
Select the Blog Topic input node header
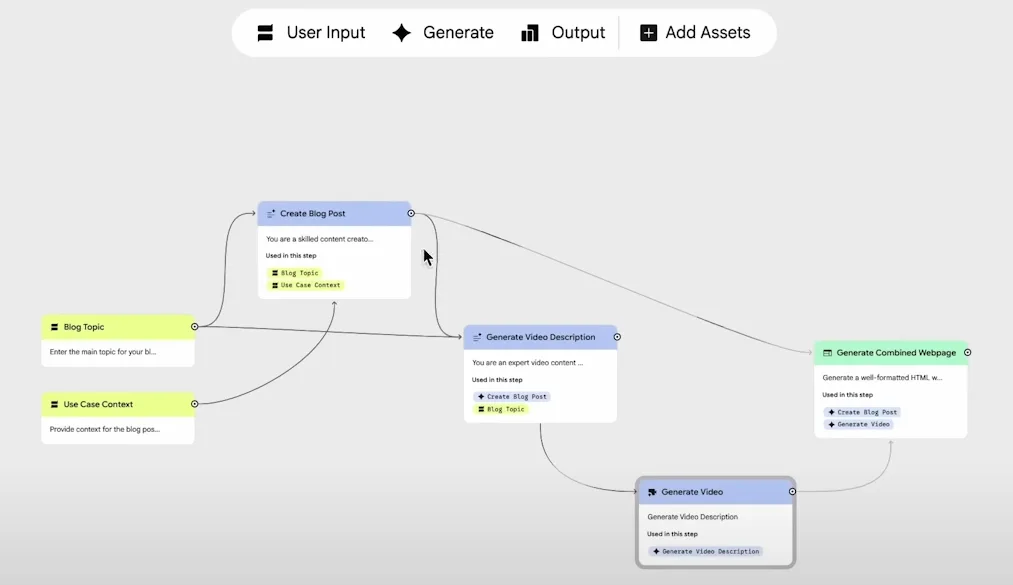tap(118, 327)
